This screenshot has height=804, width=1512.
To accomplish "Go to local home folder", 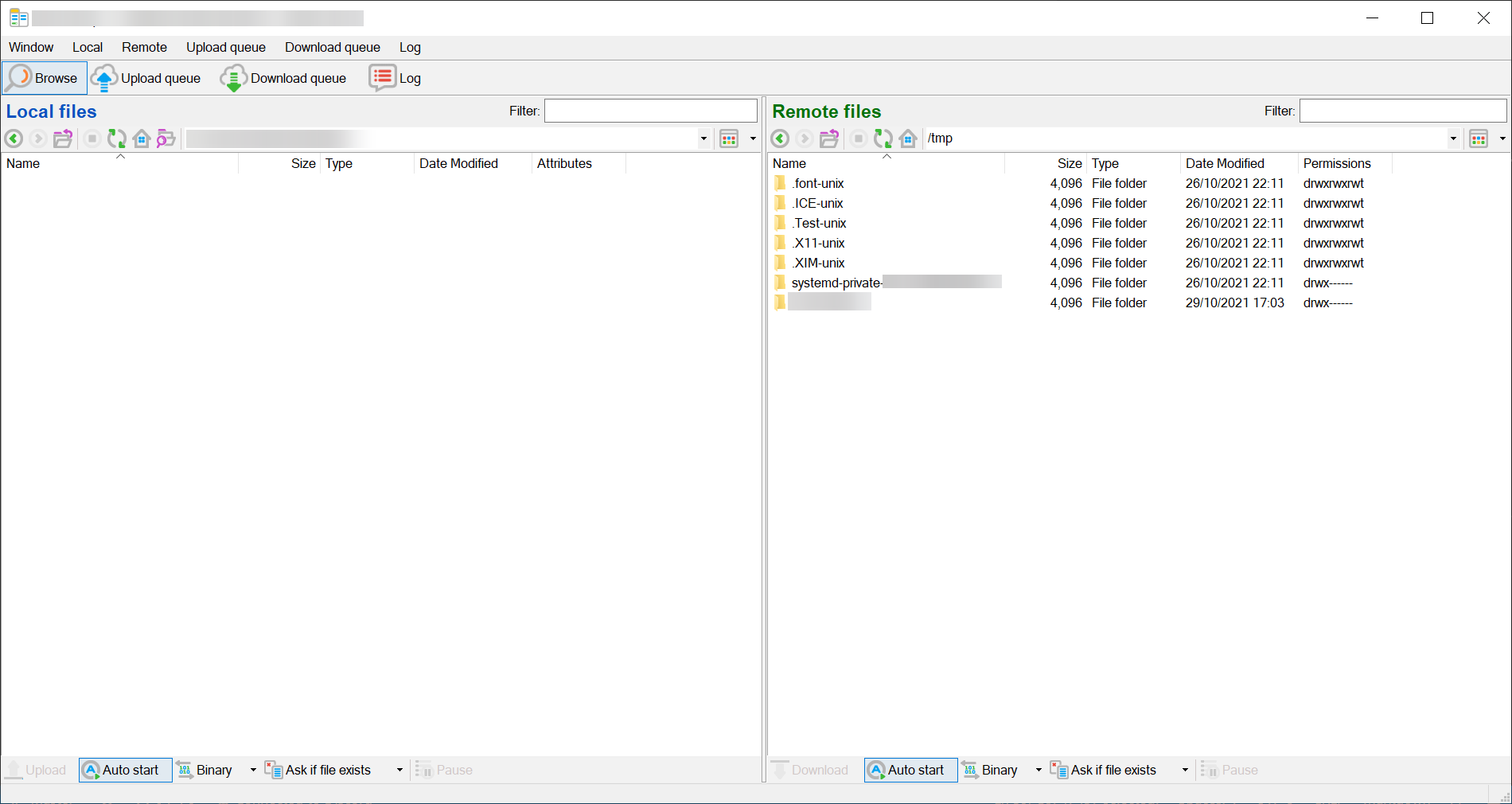I will (x=142, y=139).
